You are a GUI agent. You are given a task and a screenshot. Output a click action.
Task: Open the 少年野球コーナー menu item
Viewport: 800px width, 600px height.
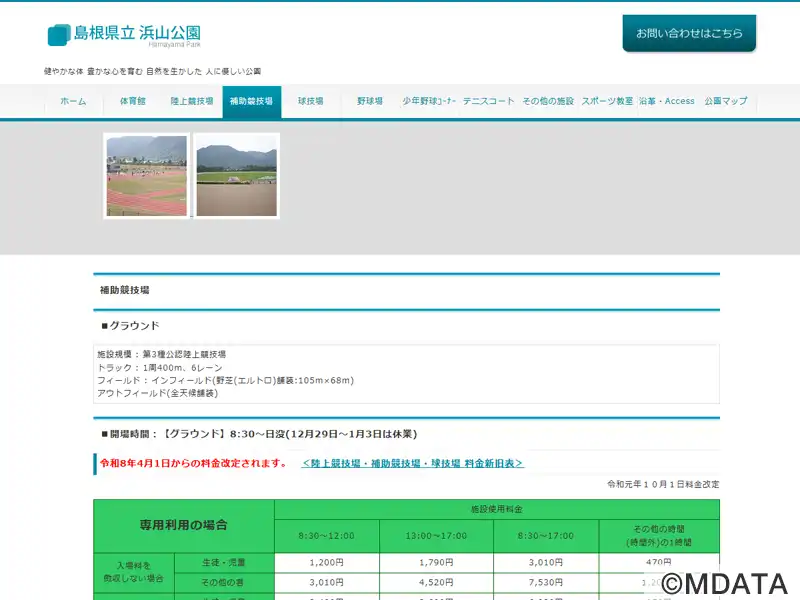pyautogui.click(x=429, y=102)
